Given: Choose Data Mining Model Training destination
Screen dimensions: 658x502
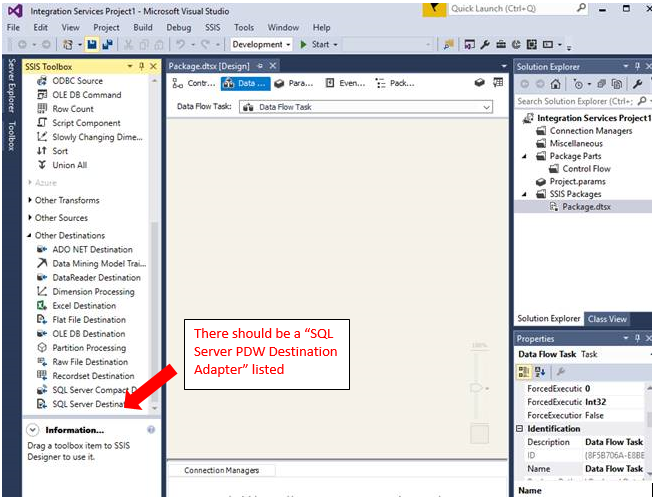Looking at the screenshot, I should [x=99, y=264].
